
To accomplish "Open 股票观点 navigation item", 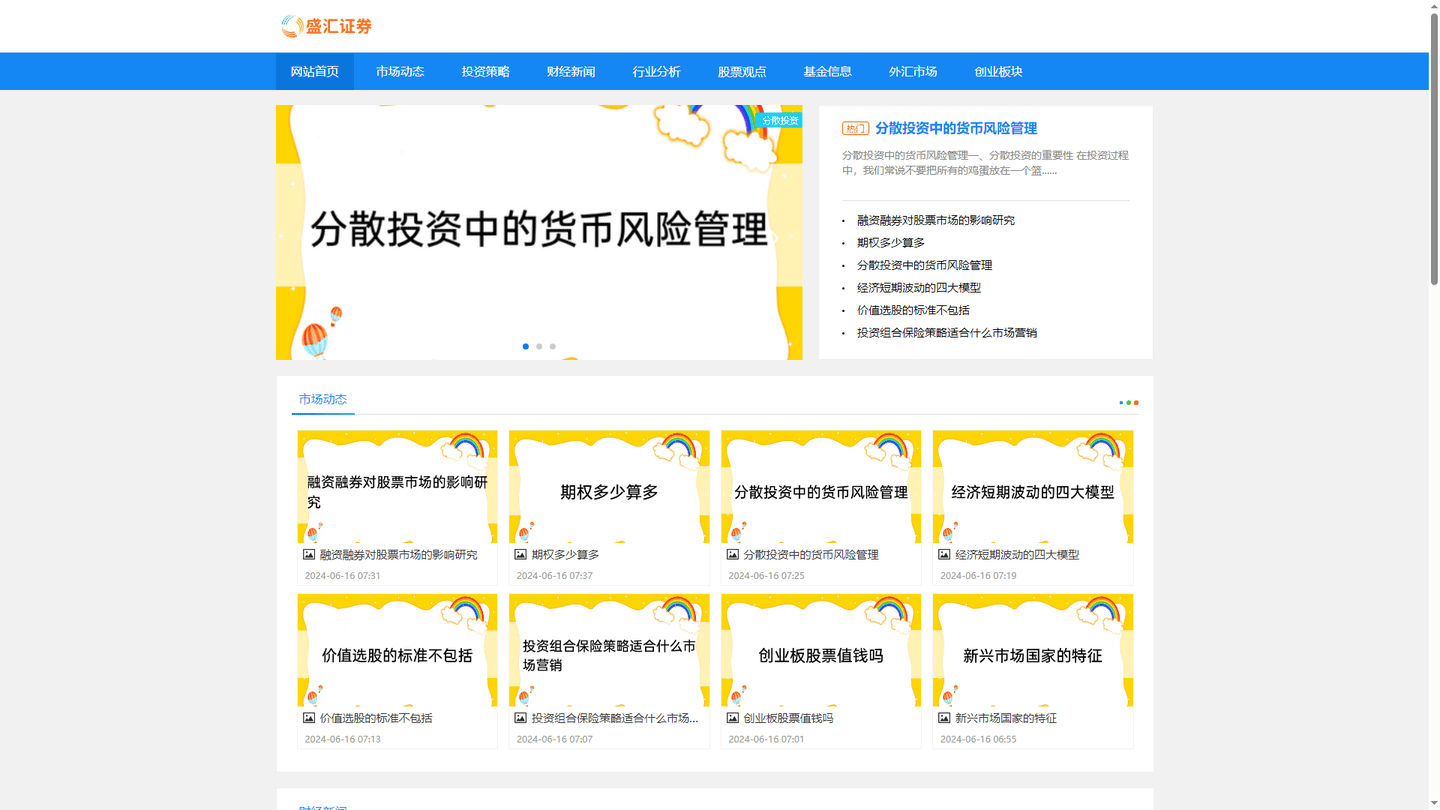I will pyautogui.click(x=742, y=72).
